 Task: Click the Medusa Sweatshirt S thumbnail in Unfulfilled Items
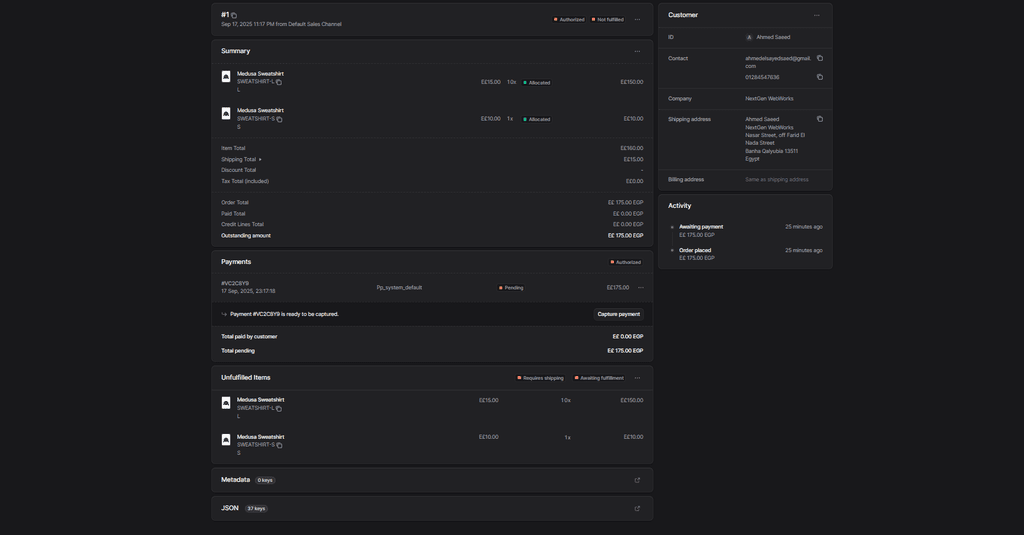226,440
